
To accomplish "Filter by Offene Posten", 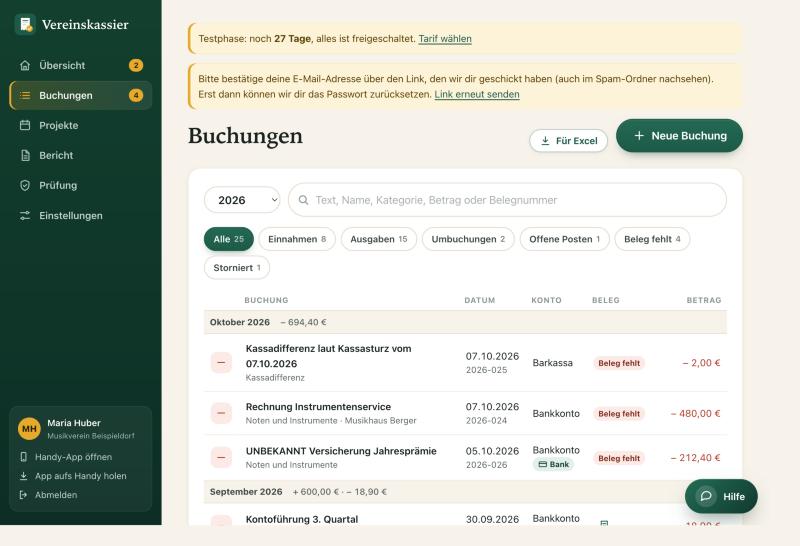I will pyautogui.click(x=565, y=239).
